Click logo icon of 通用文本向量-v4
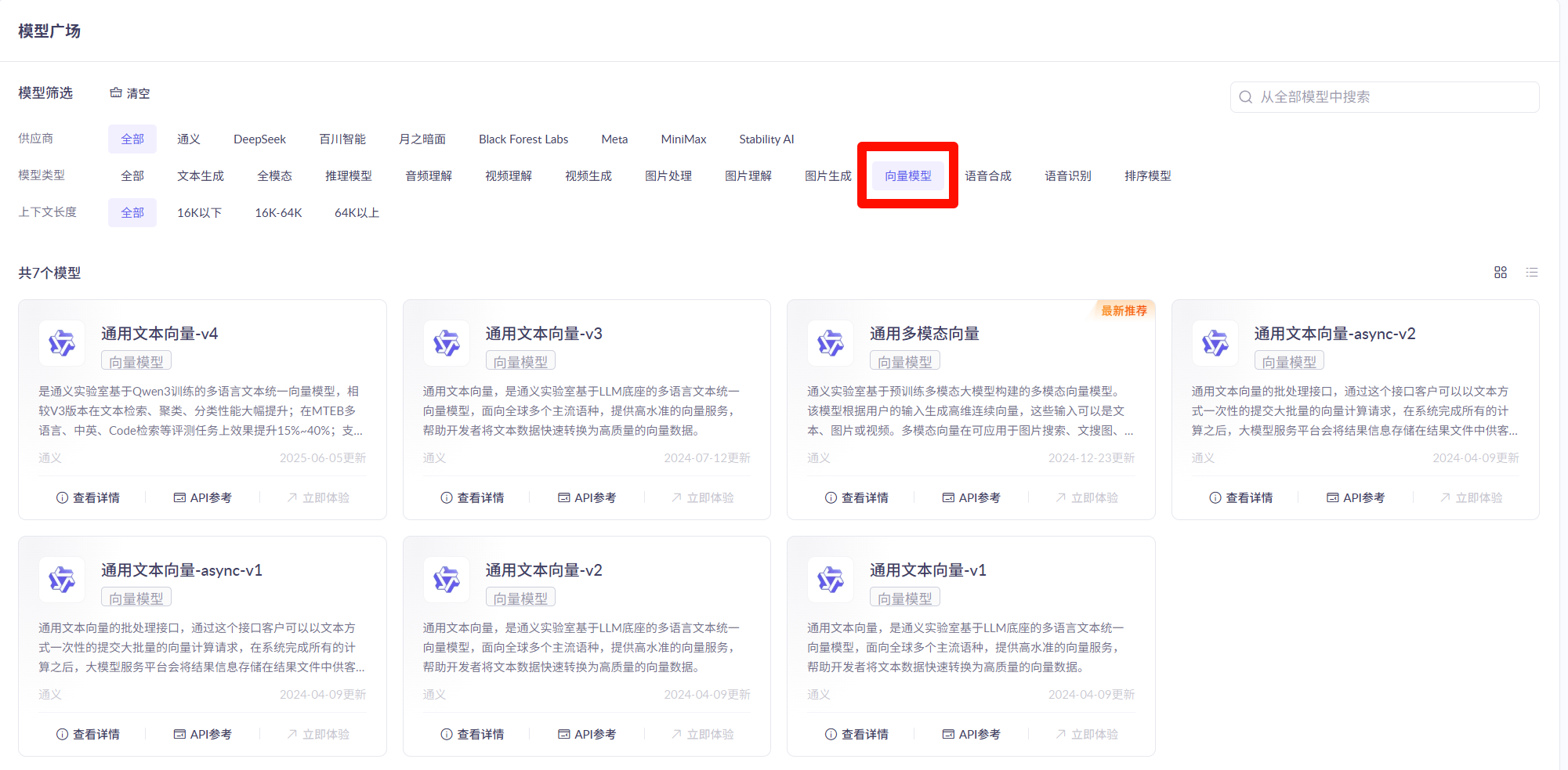Screen dimensions: 1568x770 pos(62,343)
